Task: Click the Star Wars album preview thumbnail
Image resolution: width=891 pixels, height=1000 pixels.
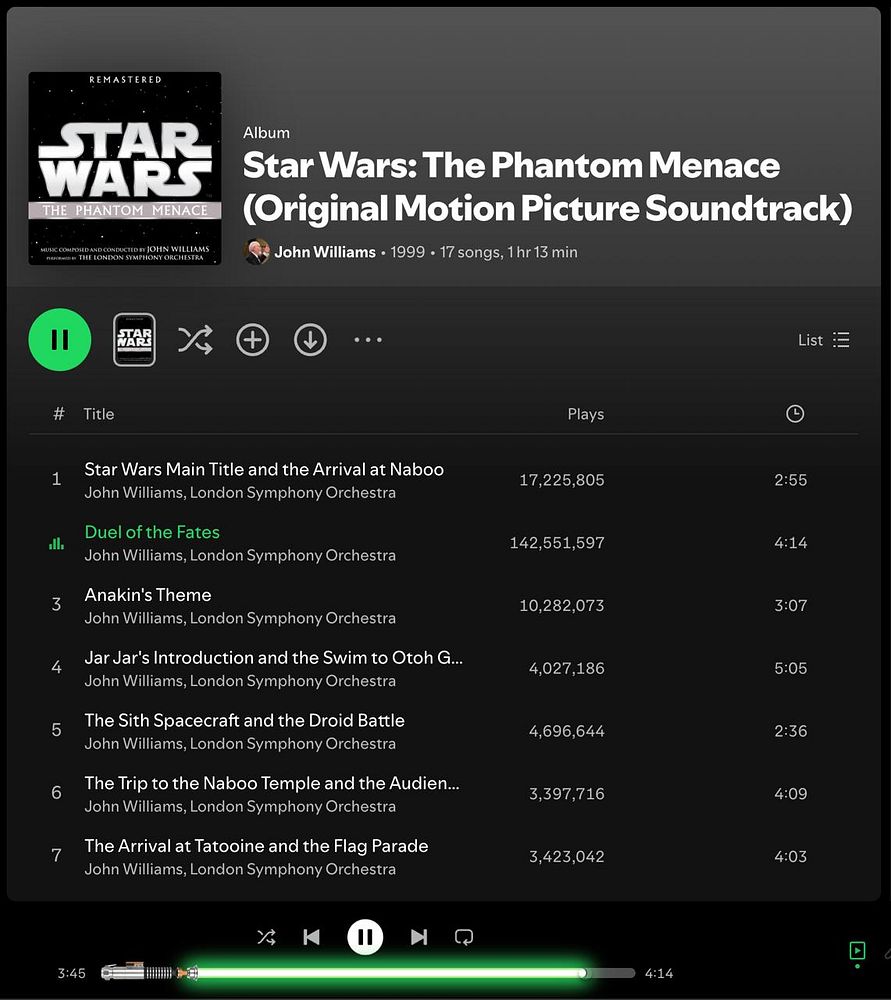Action: [134, 339]
